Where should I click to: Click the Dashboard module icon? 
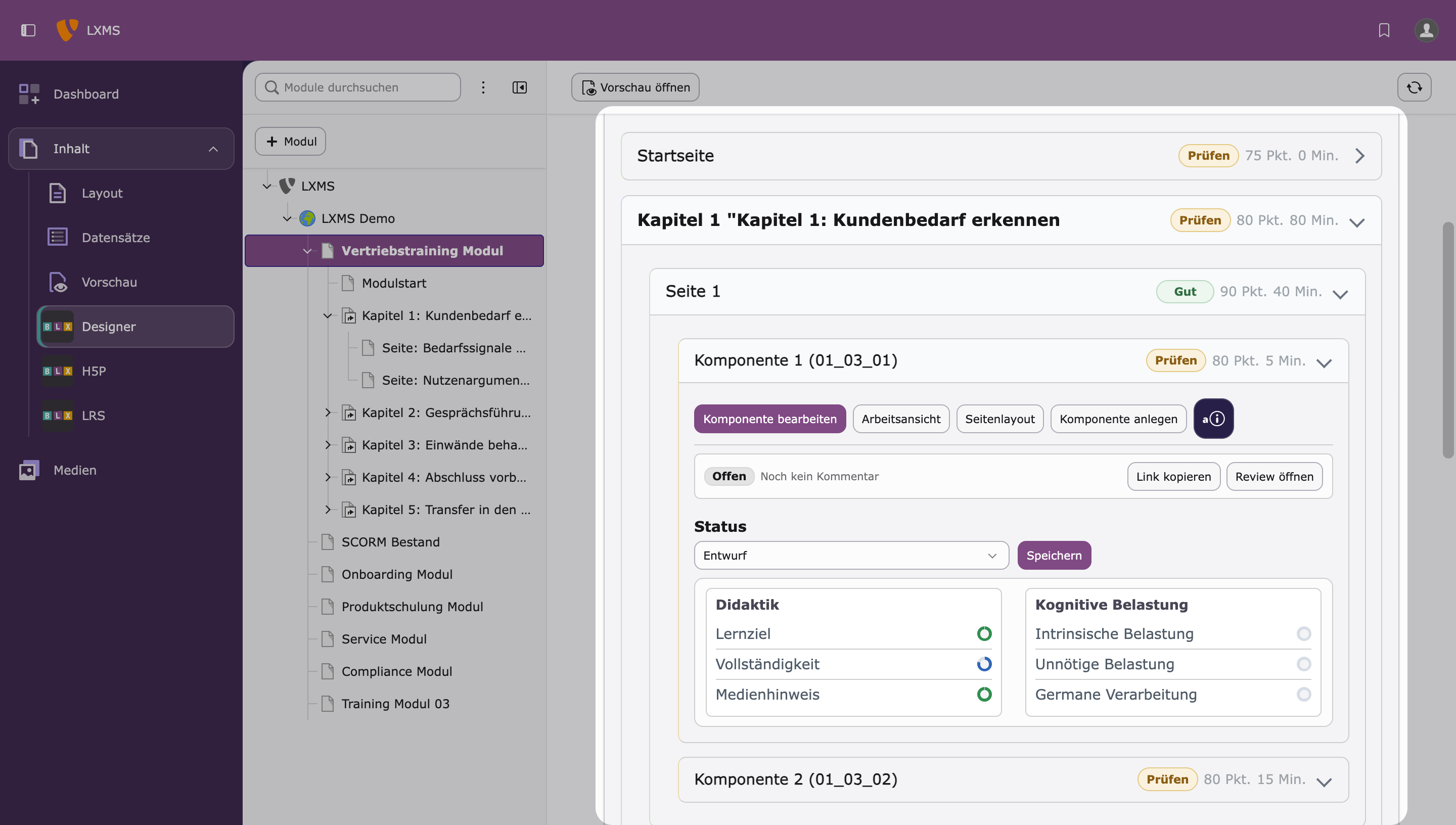(29, 94)
